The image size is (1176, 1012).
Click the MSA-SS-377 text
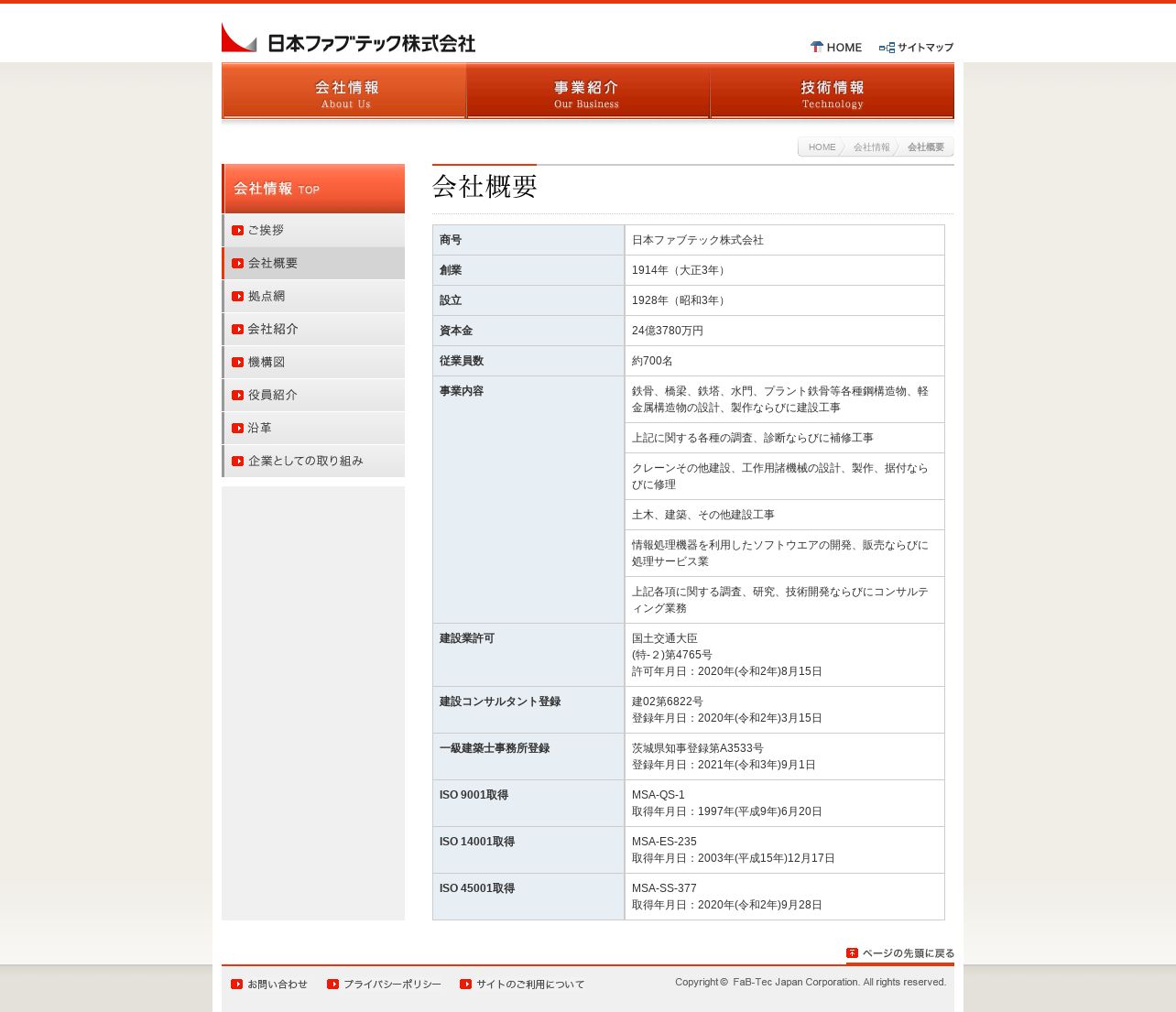(x=664, y=888)
